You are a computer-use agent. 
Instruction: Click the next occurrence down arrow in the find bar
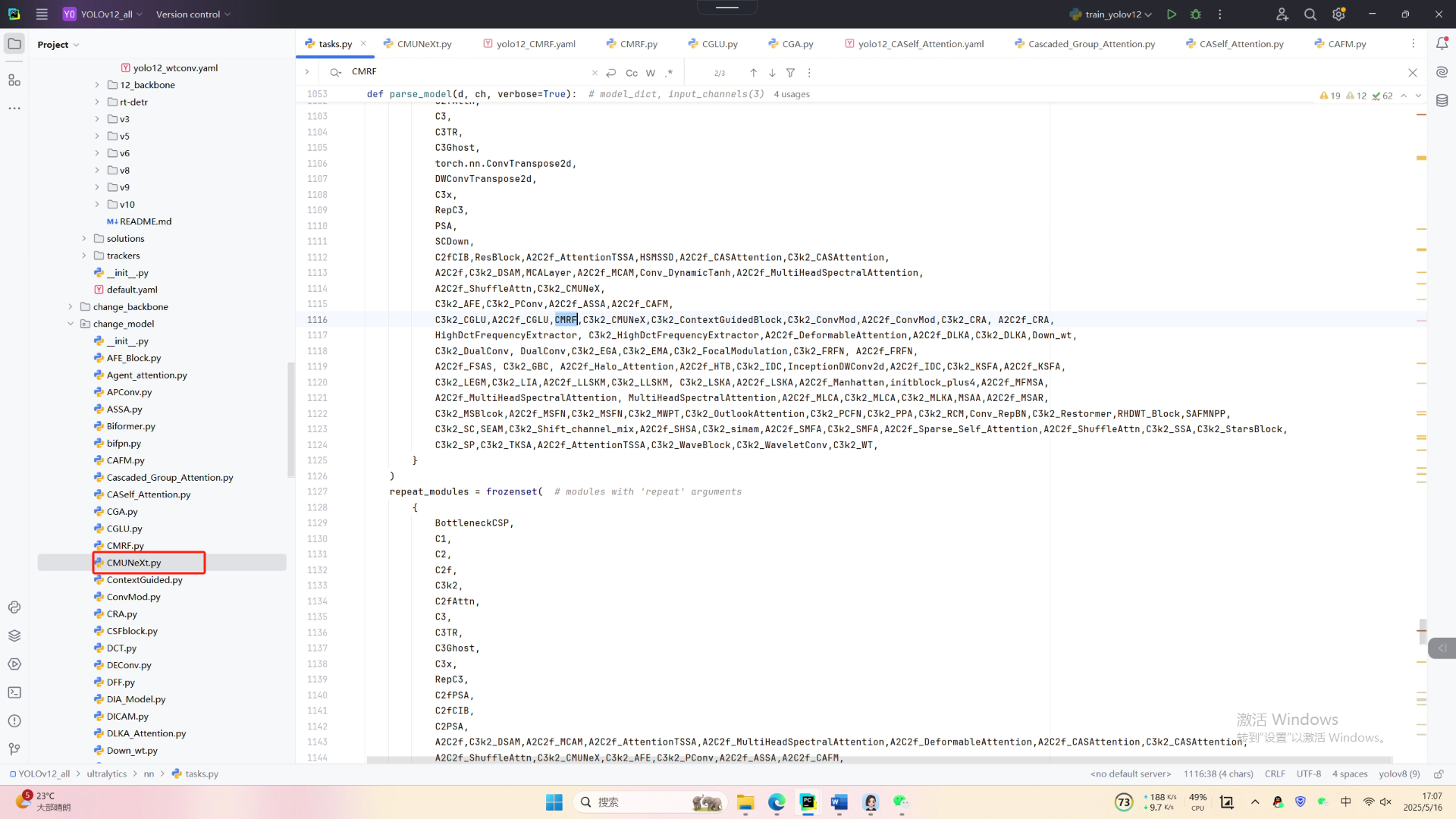pyautogui.click(x=772, y=73)
